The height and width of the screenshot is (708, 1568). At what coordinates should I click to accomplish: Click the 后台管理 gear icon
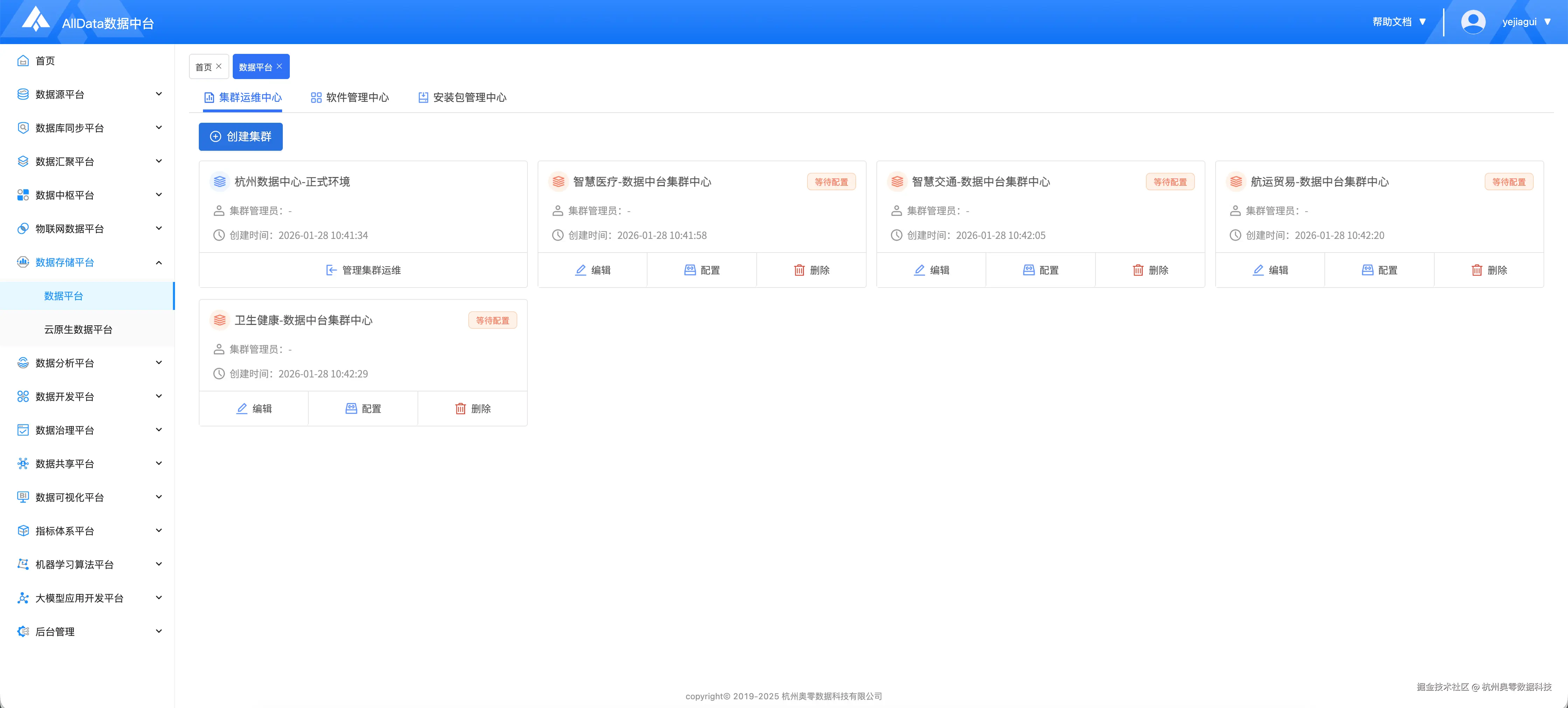(22, 631)
